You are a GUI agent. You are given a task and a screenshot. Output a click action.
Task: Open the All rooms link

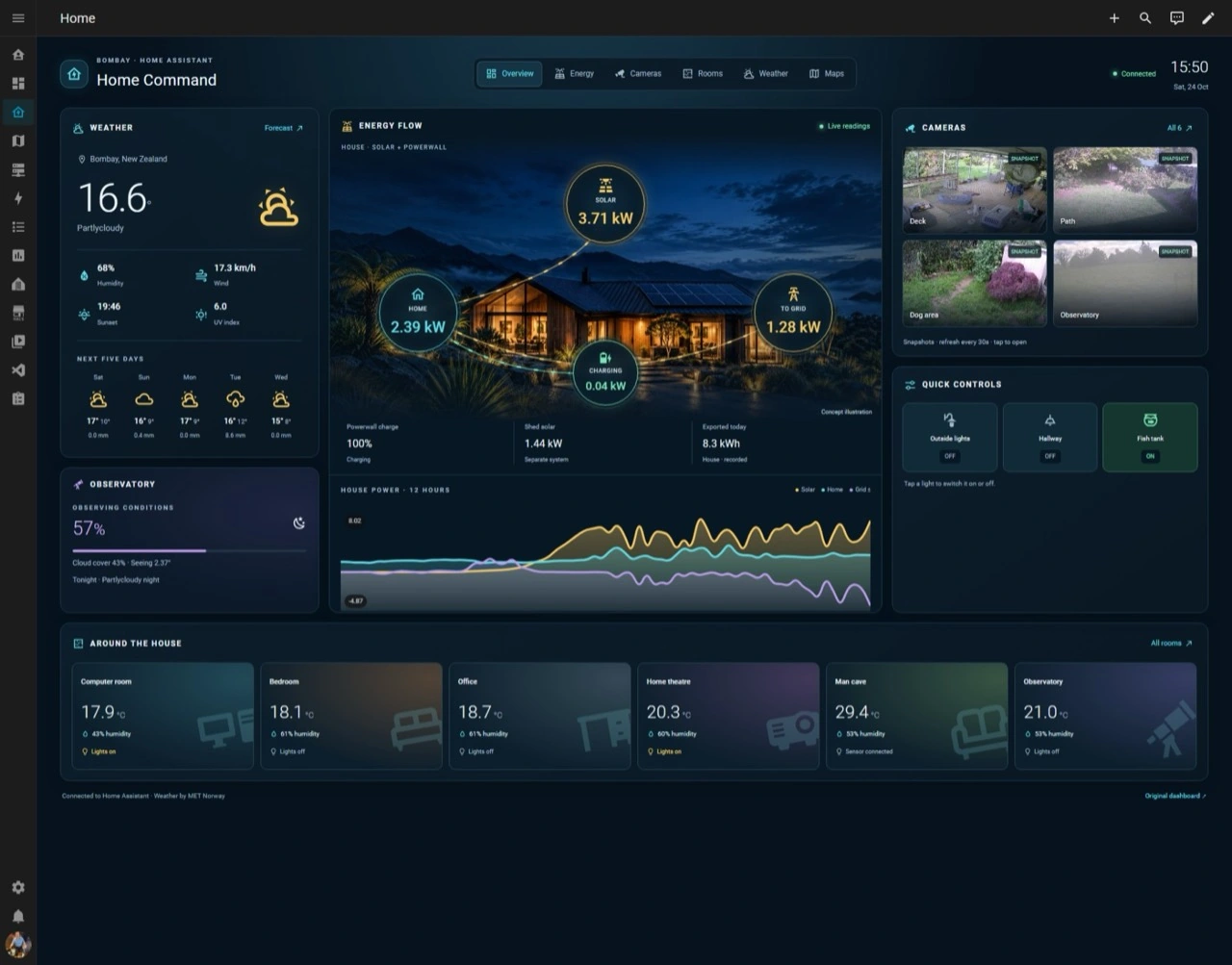(x=1171, y=644)
